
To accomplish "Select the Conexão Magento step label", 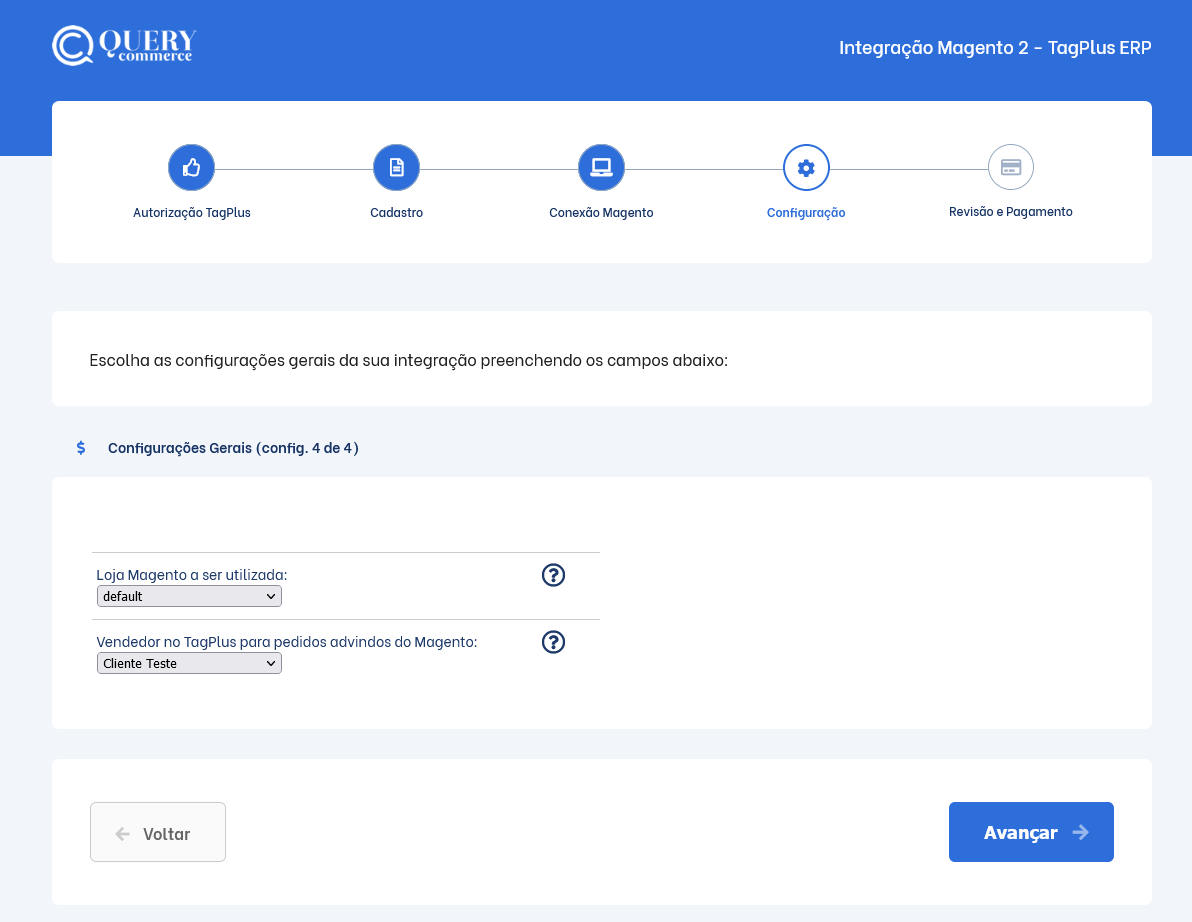I will (601, 213).
